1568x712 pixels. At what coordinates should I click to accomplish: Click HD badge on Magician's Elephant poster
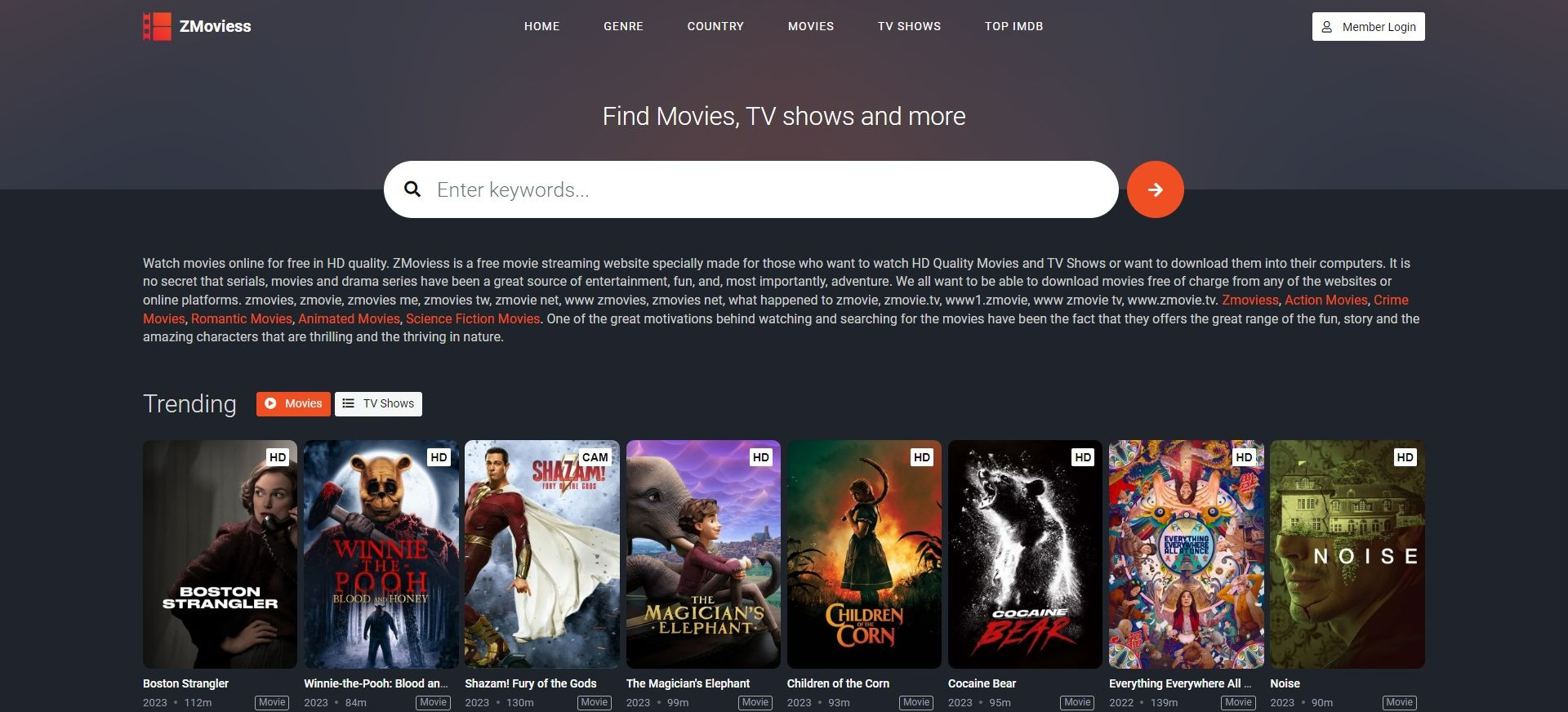coord(760,457)
